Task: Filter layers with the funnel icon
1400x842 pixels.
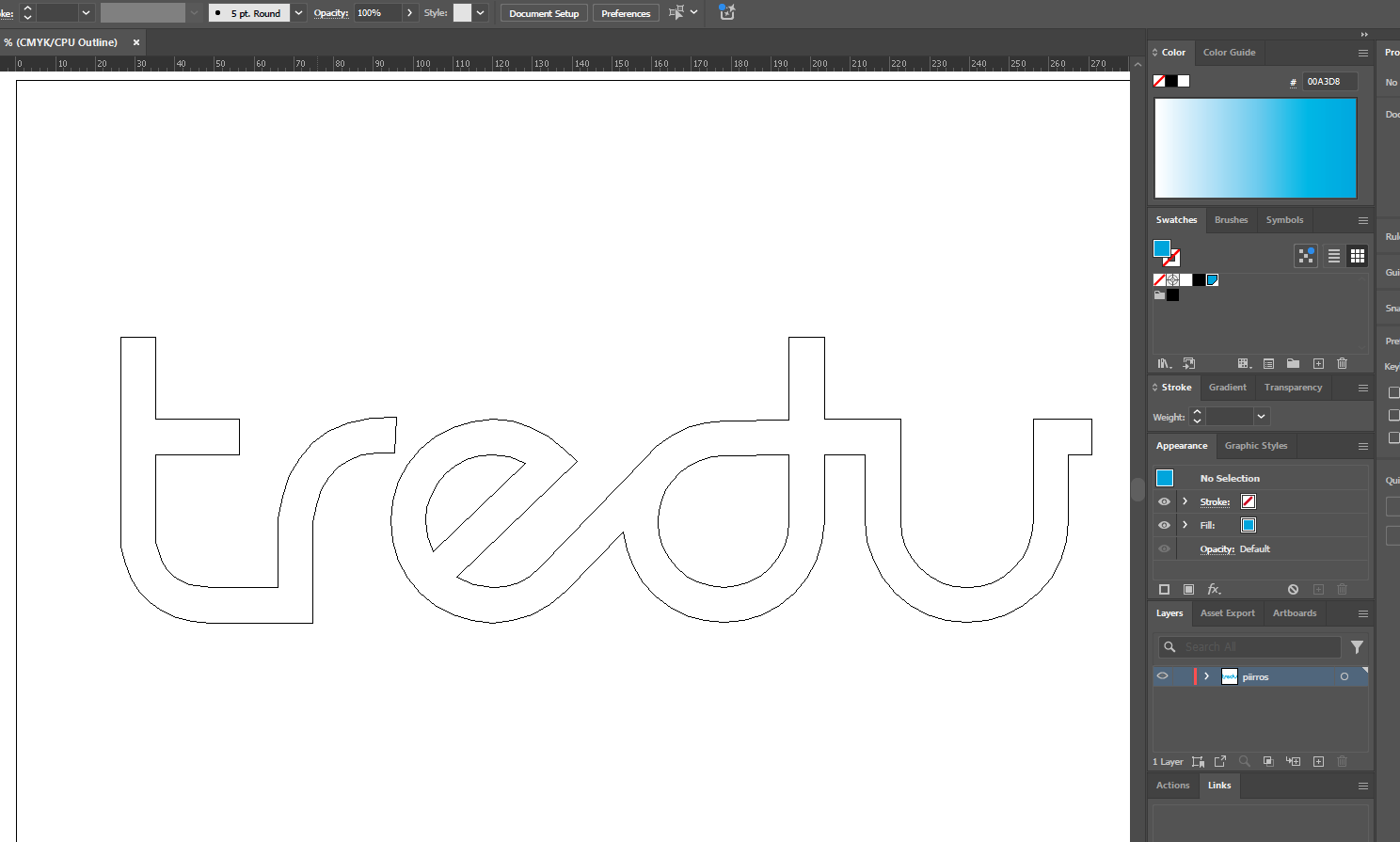Action: tap(1357, 646)
